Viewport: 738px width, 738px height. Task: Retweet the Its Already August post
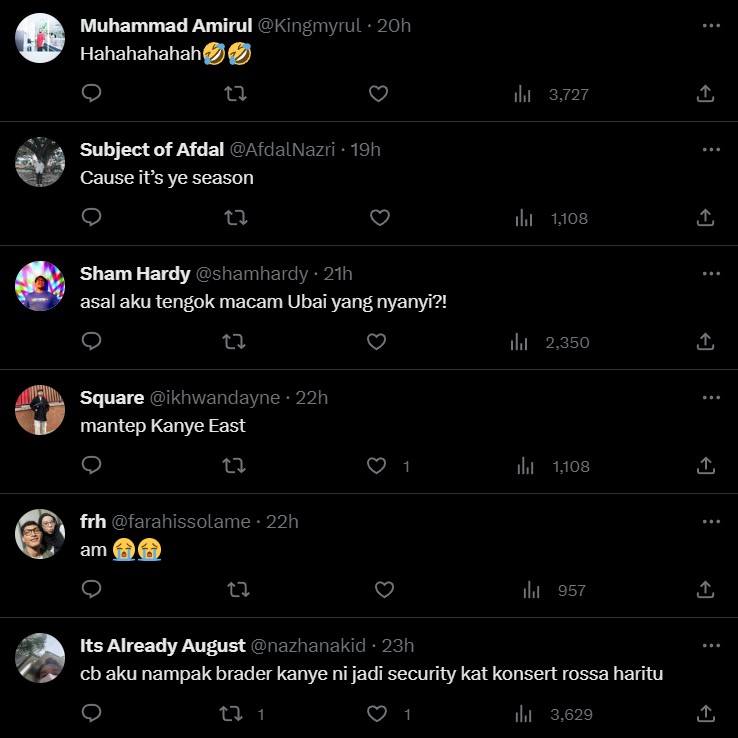231,714
